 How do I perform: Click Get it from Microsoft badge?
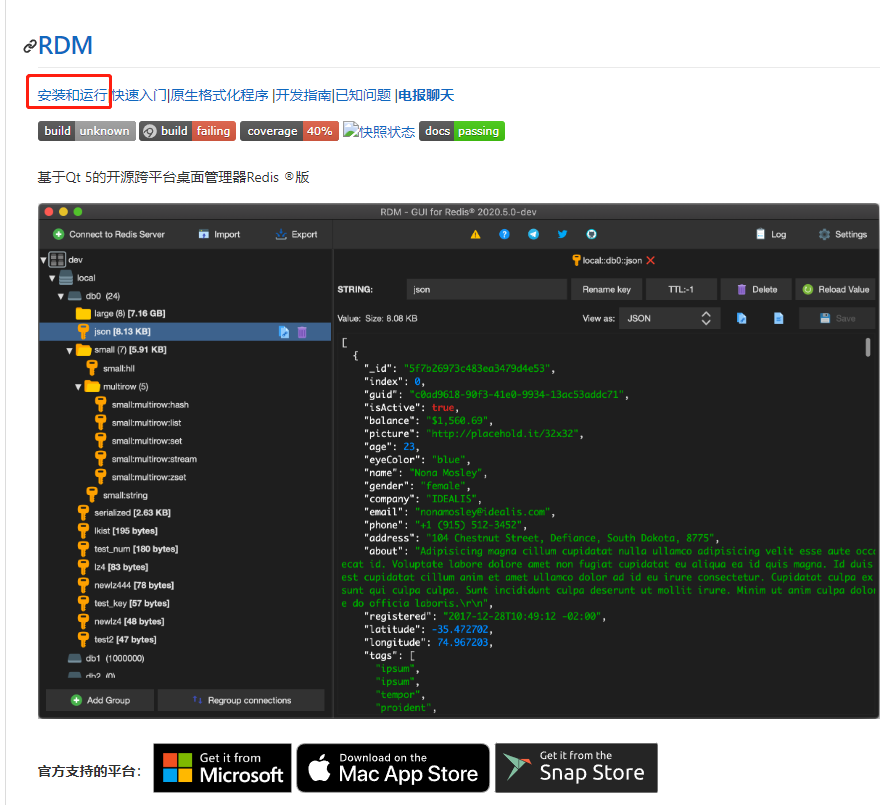[223, 768]
